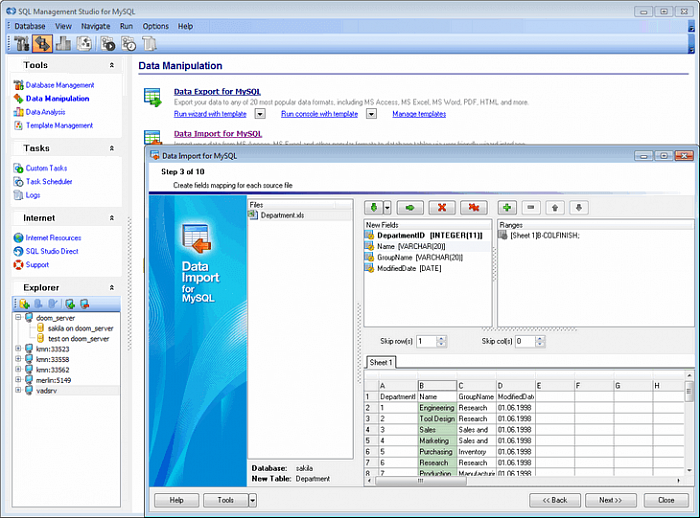The image size is (700, 518).
Task: Select the DepartmentID [INTEGER(11)] field
Action: coord(429,235)
